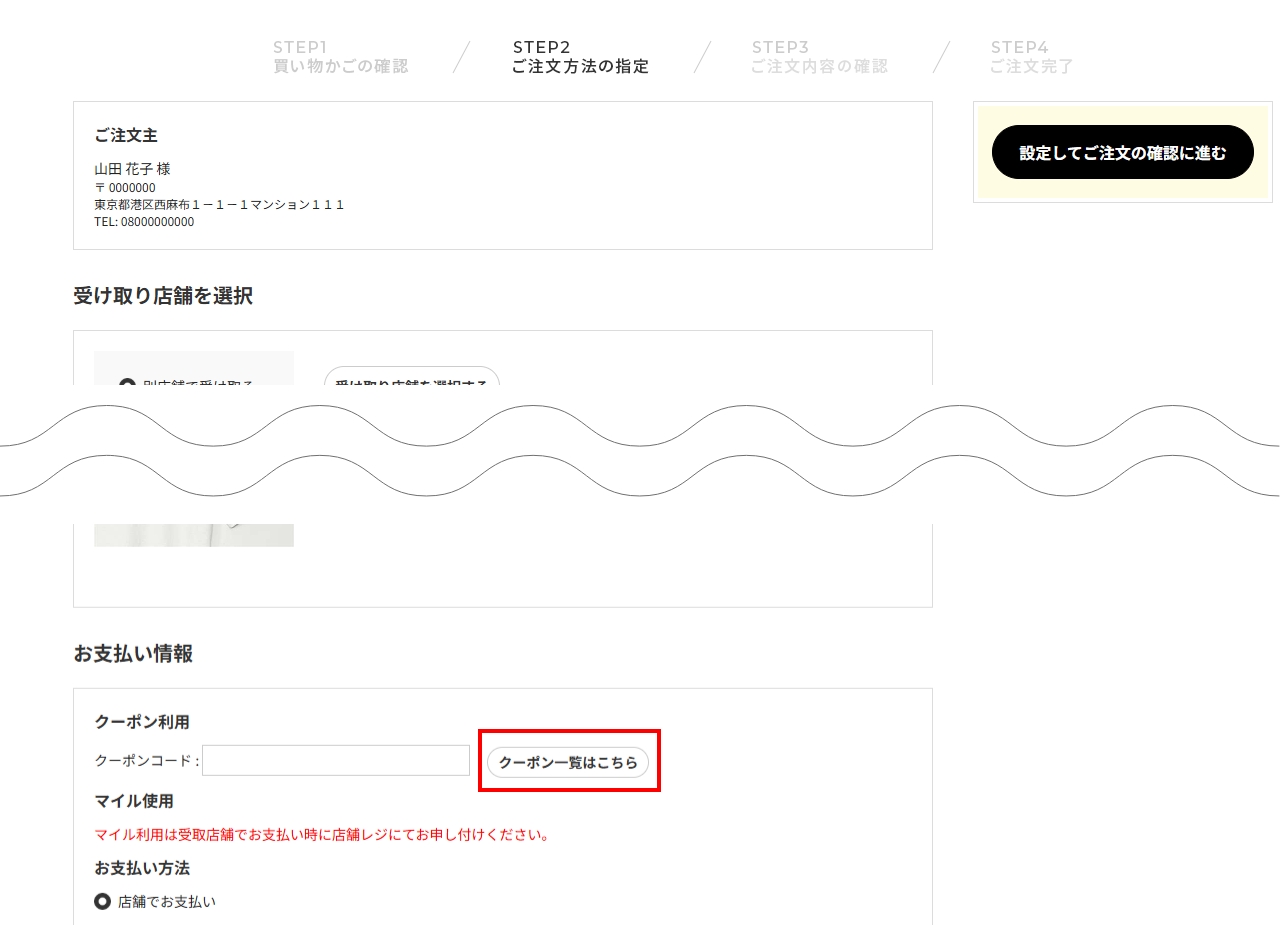The height and width of the screenshot is (925, 1280).
Task: Click the 受け取り店舗を選択 section heading
Action: pos(163,296)
